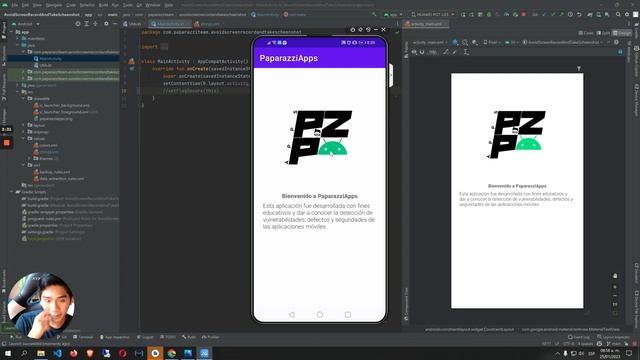Open the Layout Inspector tool window
This screenshot has height=360, width=640.
click(613, 337)
